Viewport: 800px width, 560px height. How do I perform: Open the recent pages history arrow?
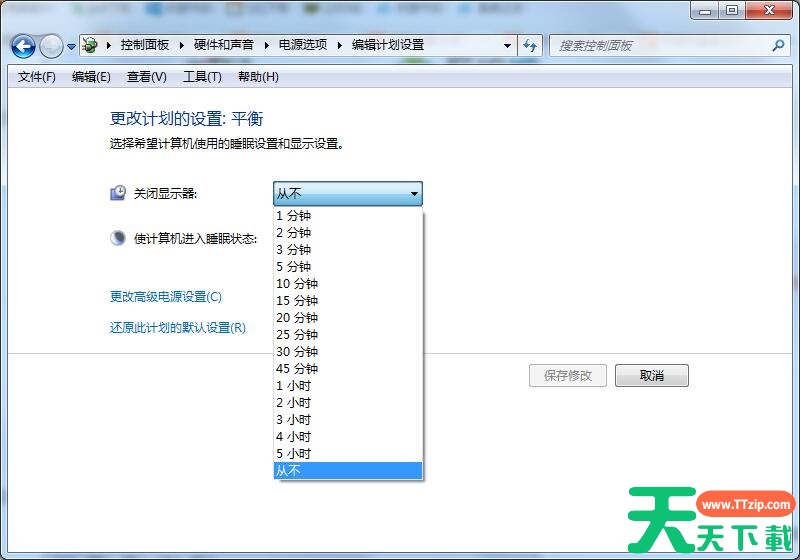pos(71,47)
